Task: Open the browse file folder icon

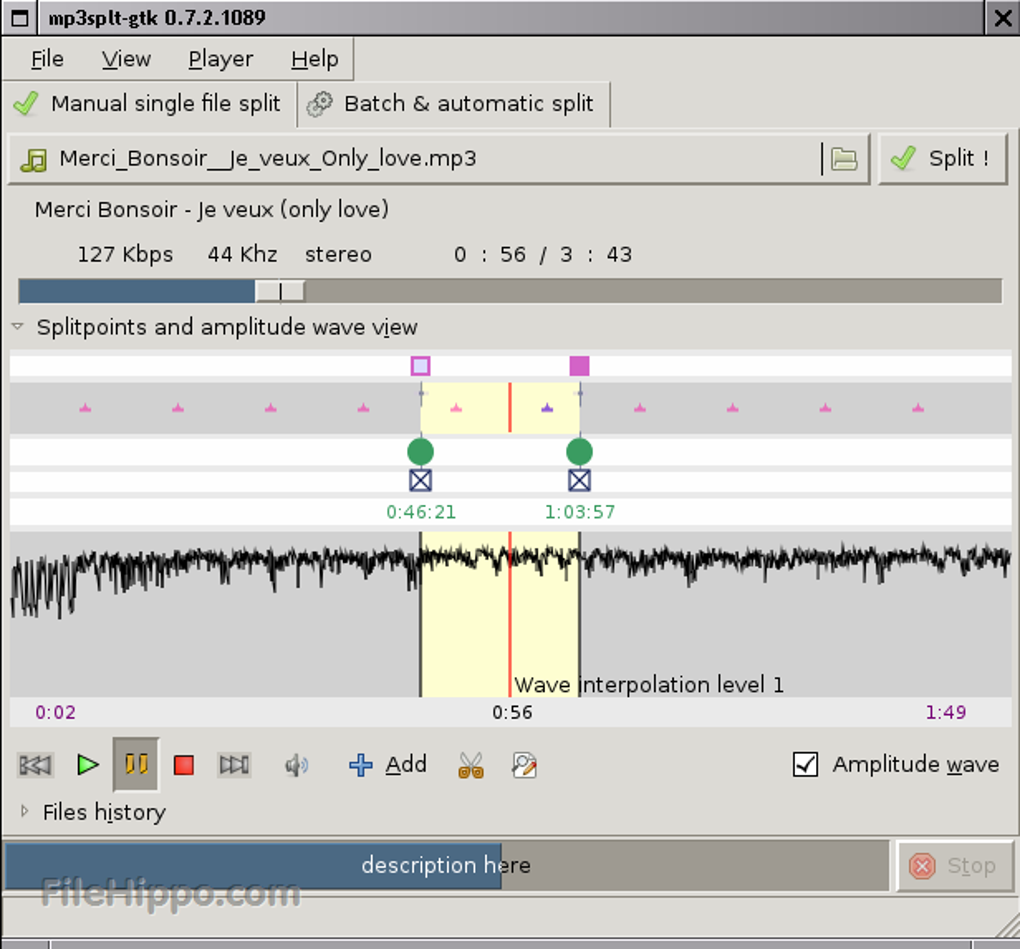Action: coord(845,159)
